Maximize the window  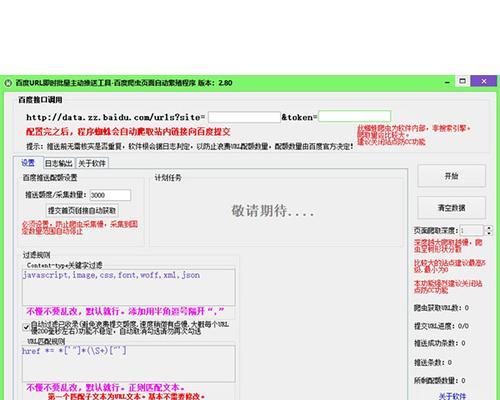[x=463, y=81]
